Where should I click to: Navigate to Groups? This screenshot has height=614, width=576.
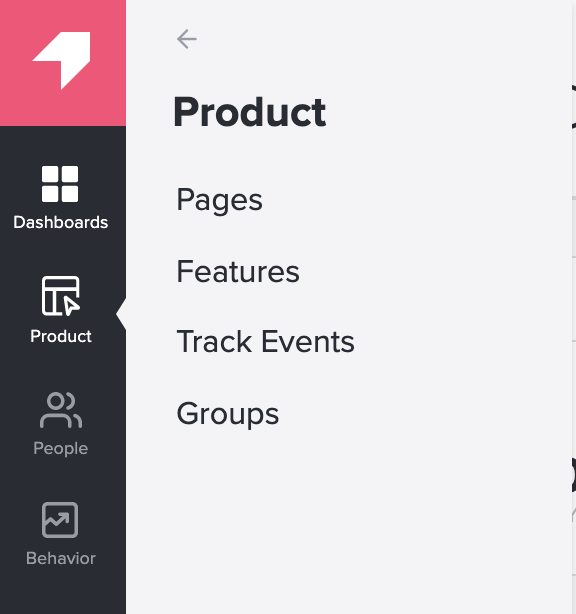tap(228, 414)
